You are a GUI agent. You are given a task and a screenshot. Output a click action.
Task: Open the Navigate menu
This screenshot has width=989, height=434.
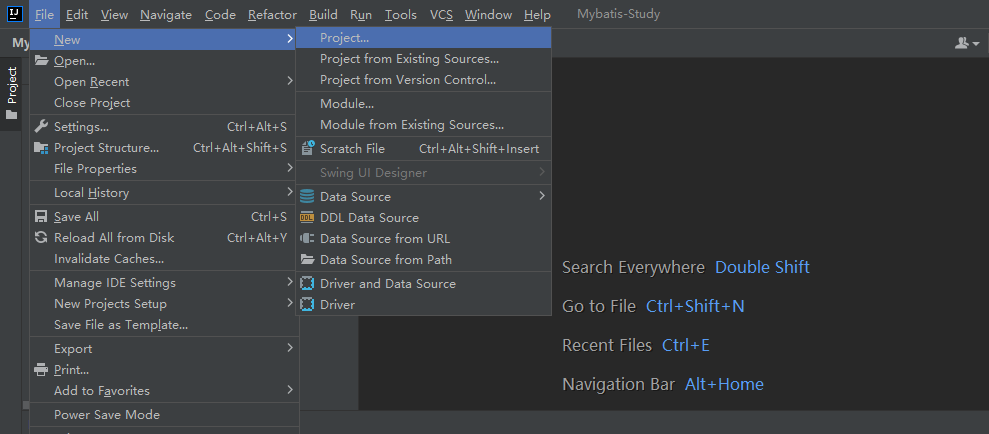(x=166, y=15)
